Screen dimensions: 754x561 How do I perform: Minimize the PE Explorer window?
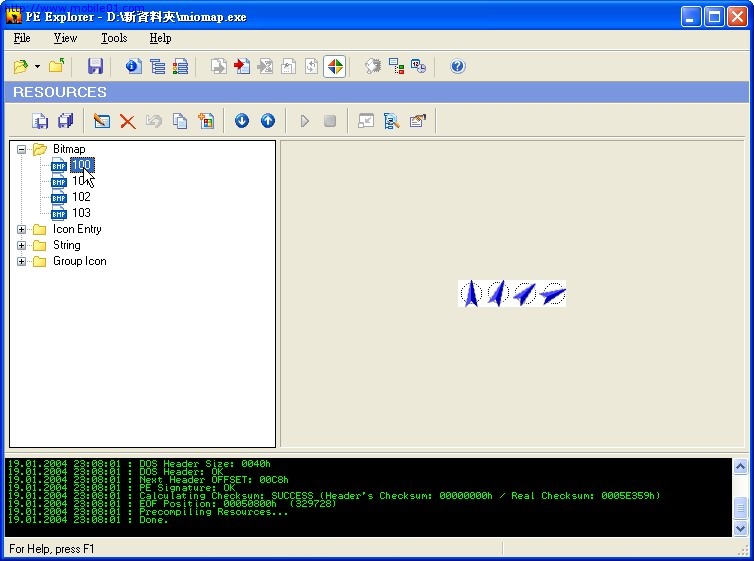click(x=691, y=17)
